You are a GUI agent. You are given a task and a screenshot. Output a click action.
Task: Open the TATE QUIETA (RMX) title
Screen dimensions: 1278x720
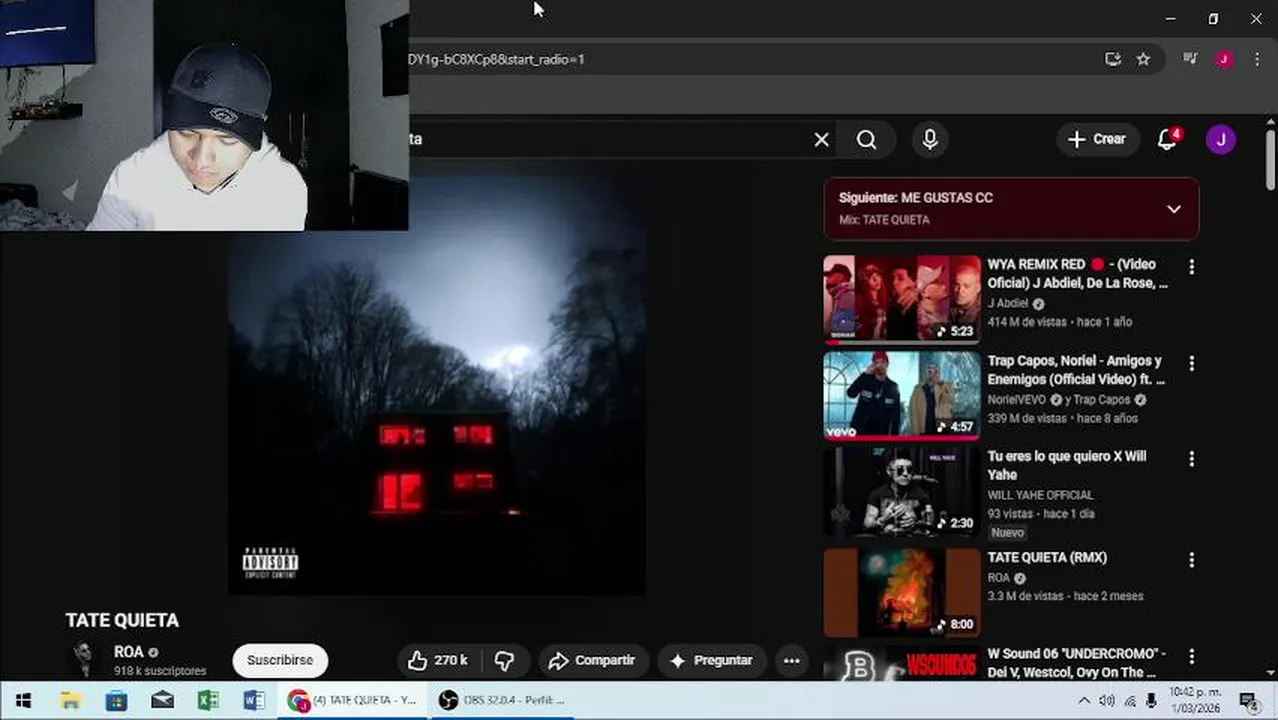point(1047,558)
